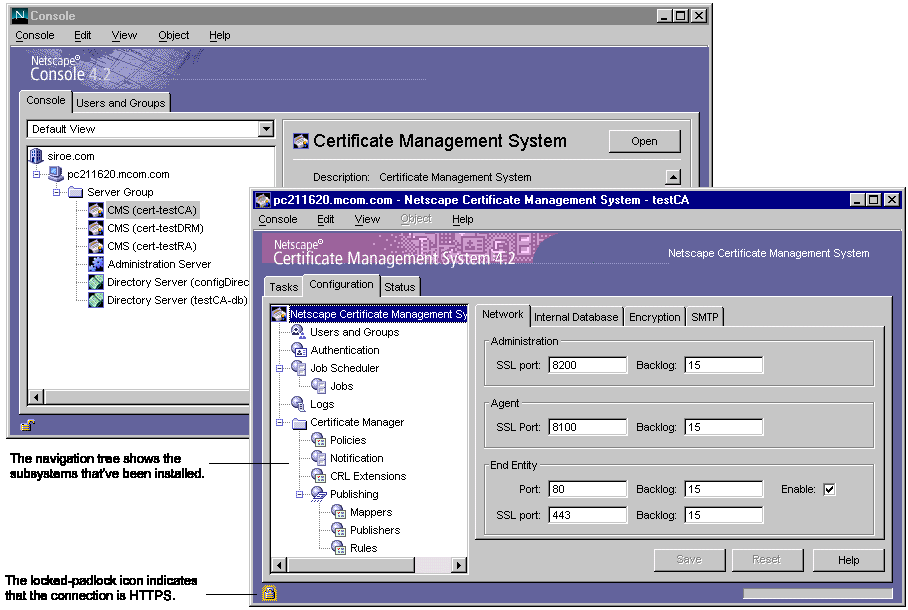Click the Publishing node icon
This screenshot has width=908, height=610.
click(318, 494)
